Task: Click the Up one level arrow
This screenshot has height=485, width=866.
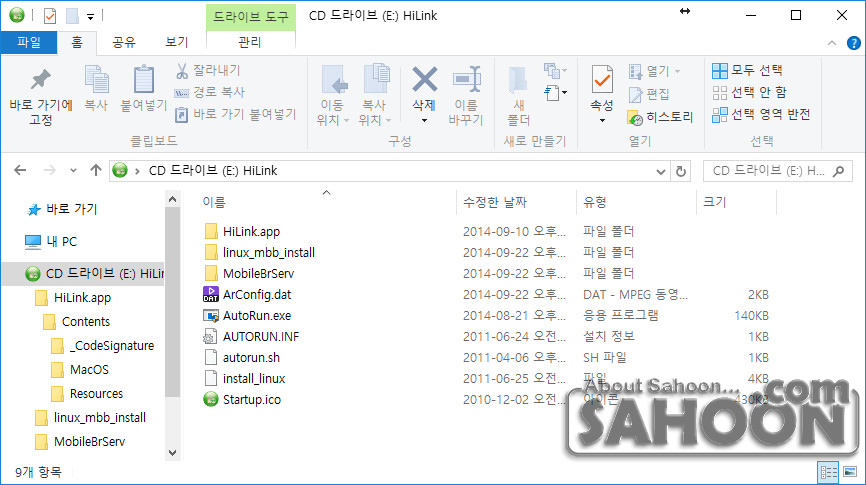Action: point(96,170)
